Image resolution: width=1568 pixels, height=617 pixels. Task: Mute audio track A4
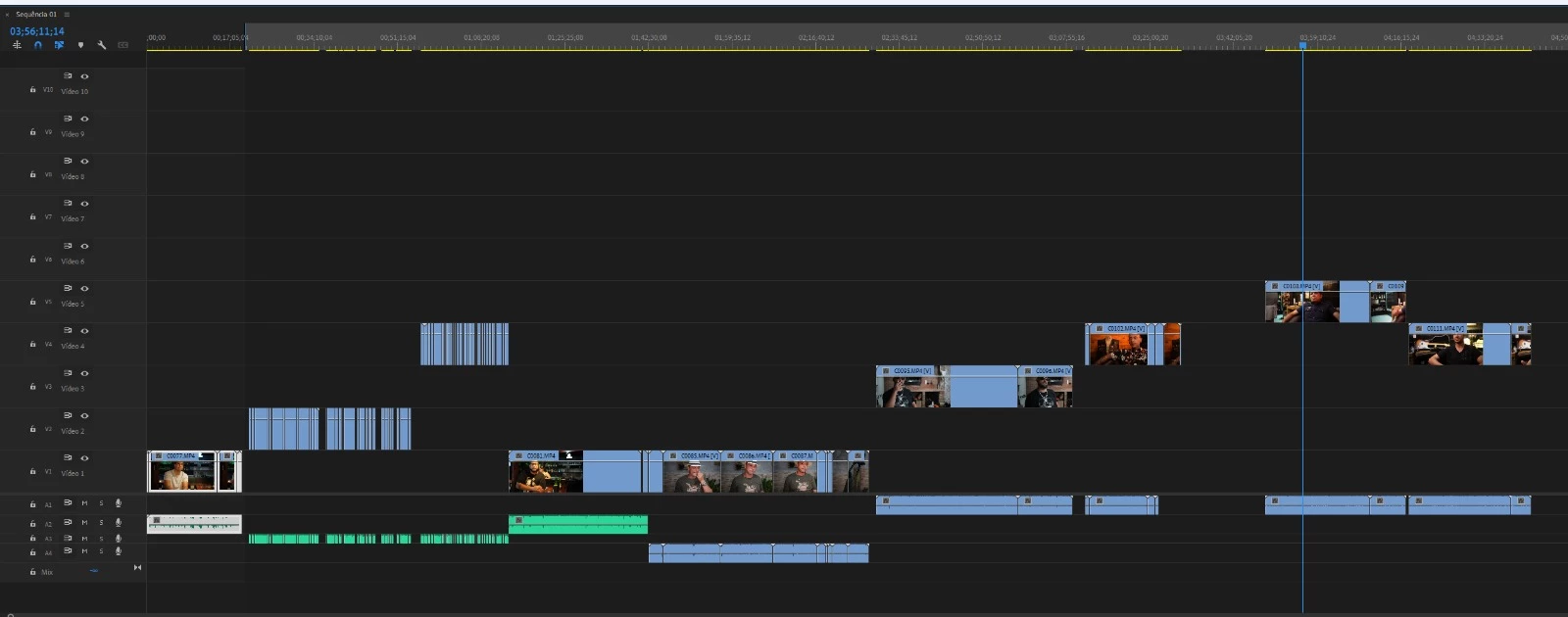[x=84, y=551]
